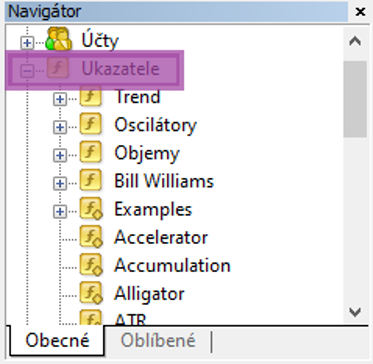The width and height of the screenshot is (373, 364).
Task: Click the scrollbar down arrow
Action: (x=355, y=312)
